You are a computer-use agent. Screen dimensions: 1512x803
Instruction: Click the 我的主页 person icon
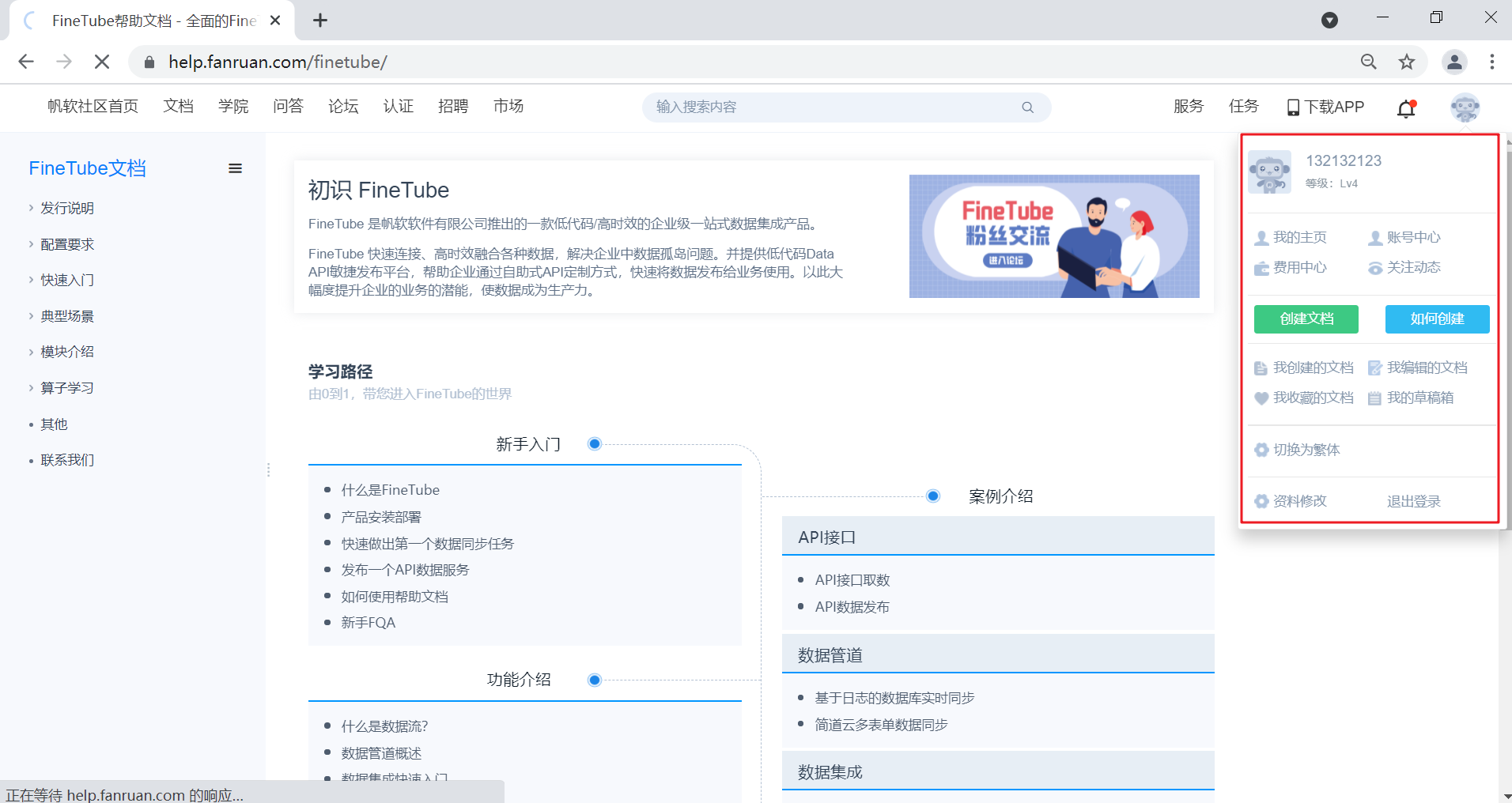click(1261, 238)
